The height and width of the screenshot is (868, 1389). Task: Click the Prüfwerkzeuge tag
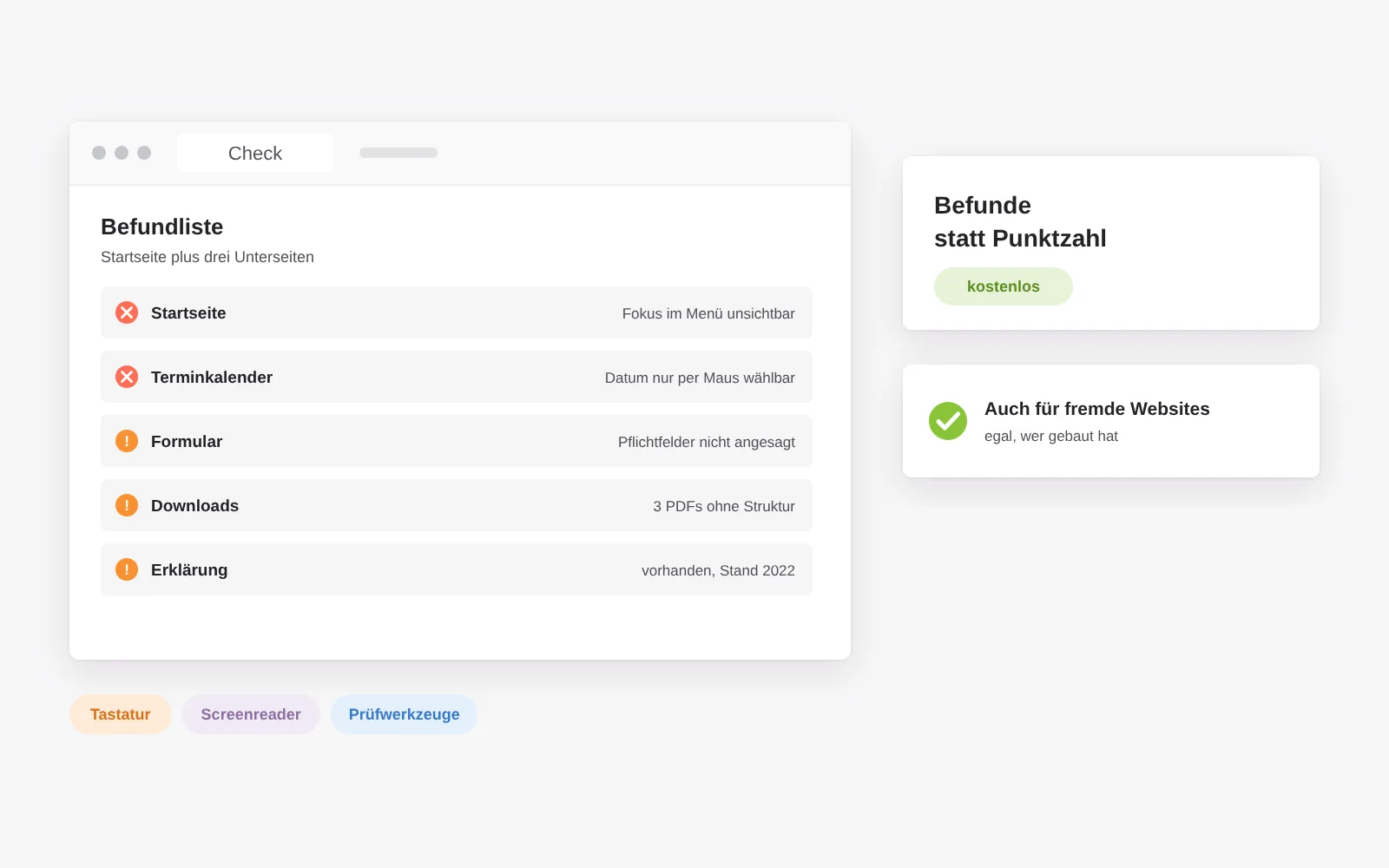coord(405,714)
